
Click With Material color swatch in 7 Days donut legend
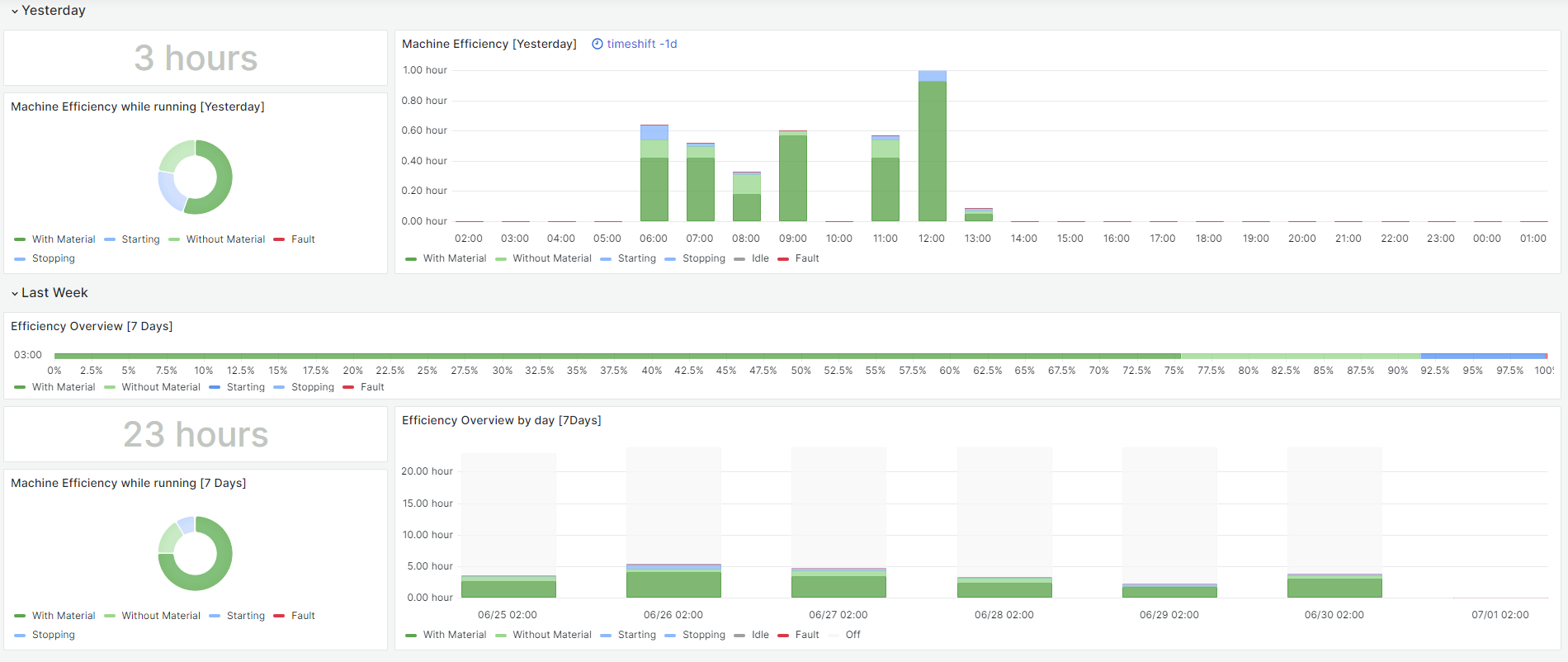[x=20, y=617]
